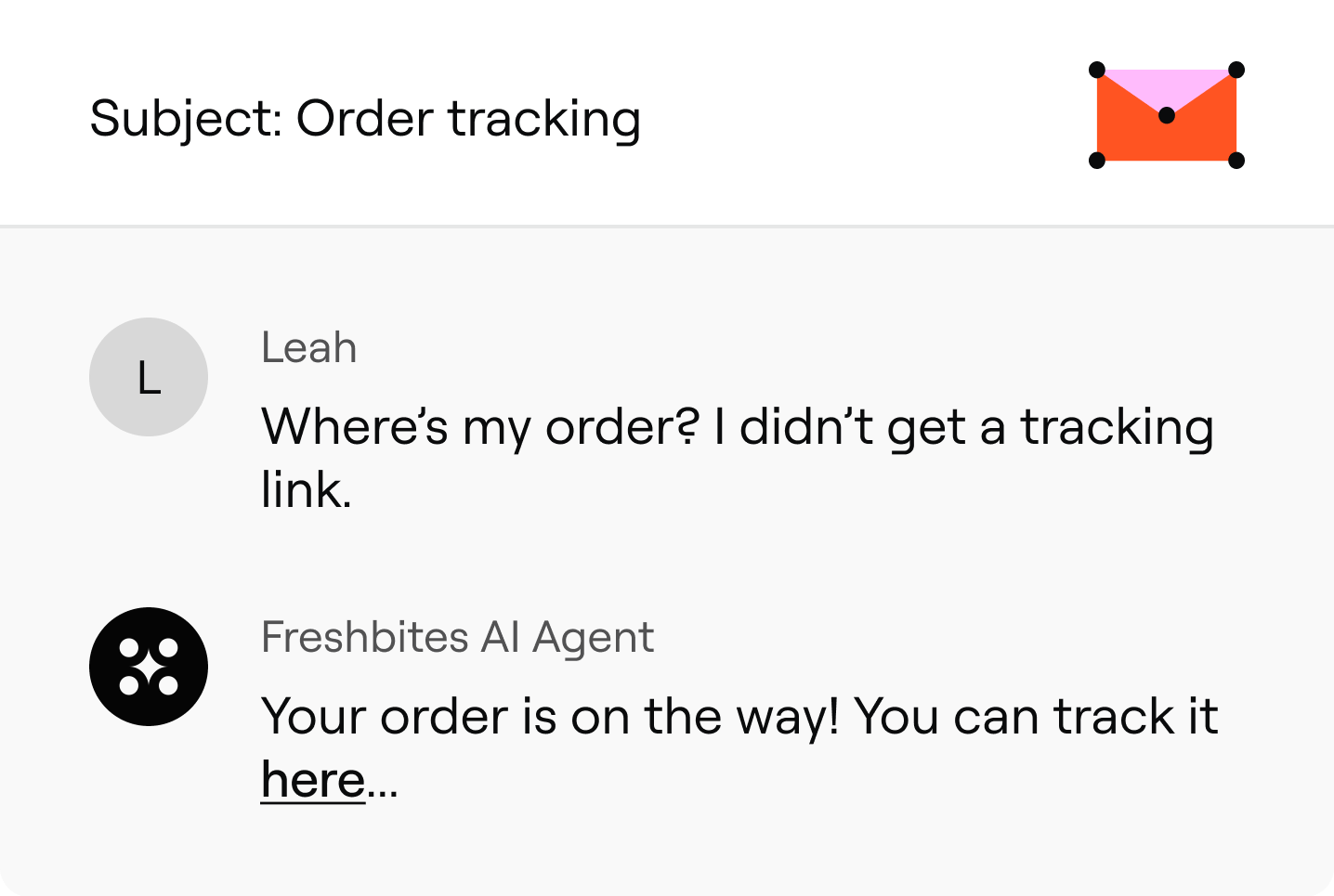Screen dimensions: 1334x896
Task: Click the "Freshbites AI Agent" sender name
Action: [457, 638]
